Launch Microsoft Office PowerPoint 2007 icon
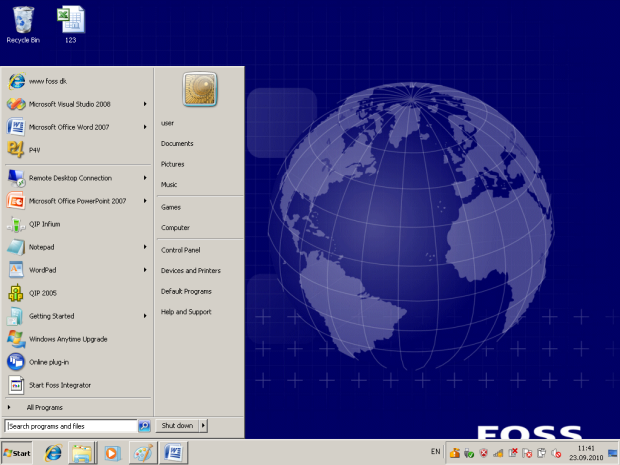The height and width of the screenshot is (465, 620). point(16,201)
